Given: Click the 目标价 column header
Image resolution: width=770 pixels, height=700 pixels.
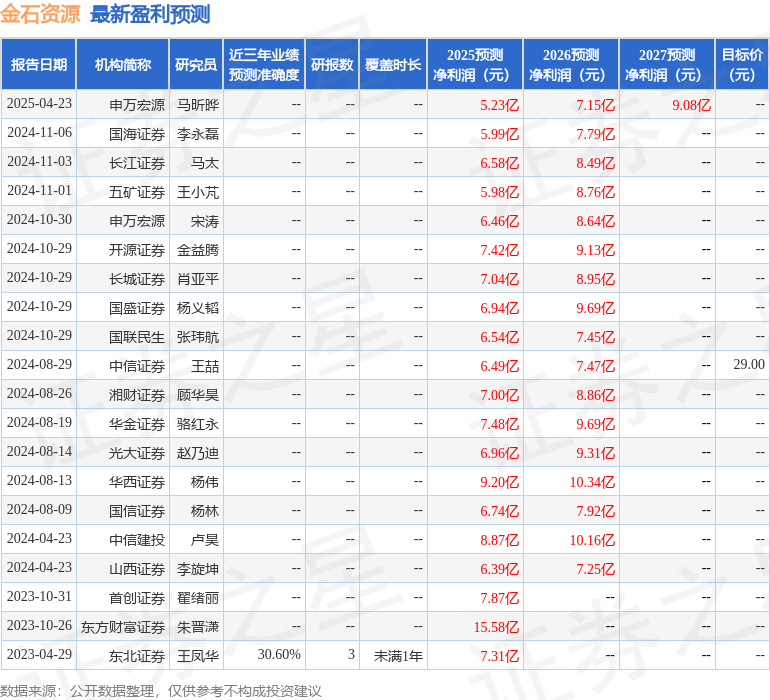Looking at the screenshot, I should coord(742,65).
